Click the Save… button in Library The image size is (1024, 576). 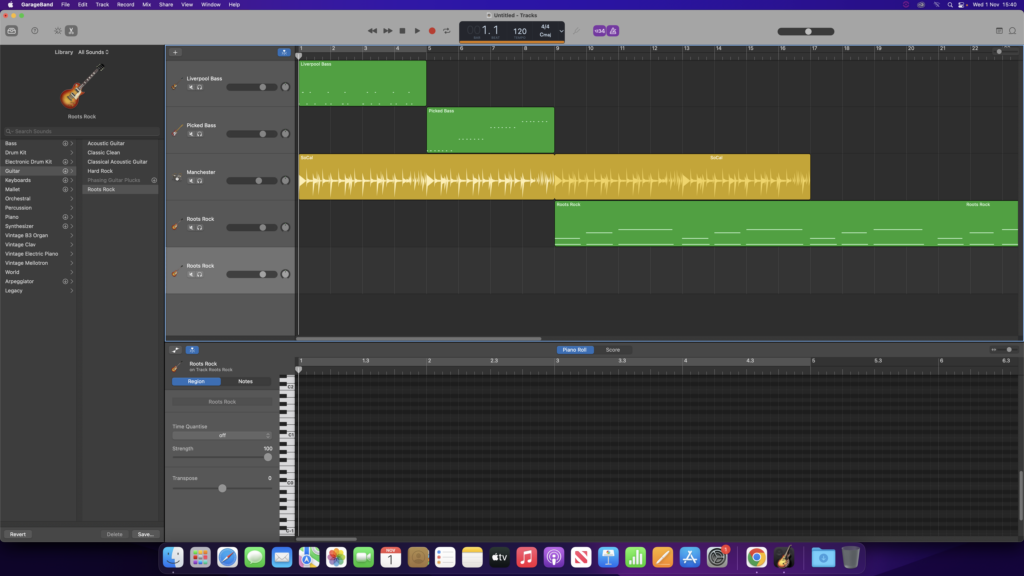(x=145, y=534)
